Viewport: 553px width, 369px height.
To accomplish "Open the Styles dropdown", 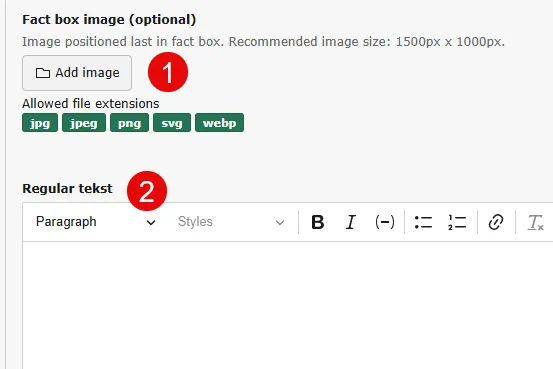I will [231, 222].
